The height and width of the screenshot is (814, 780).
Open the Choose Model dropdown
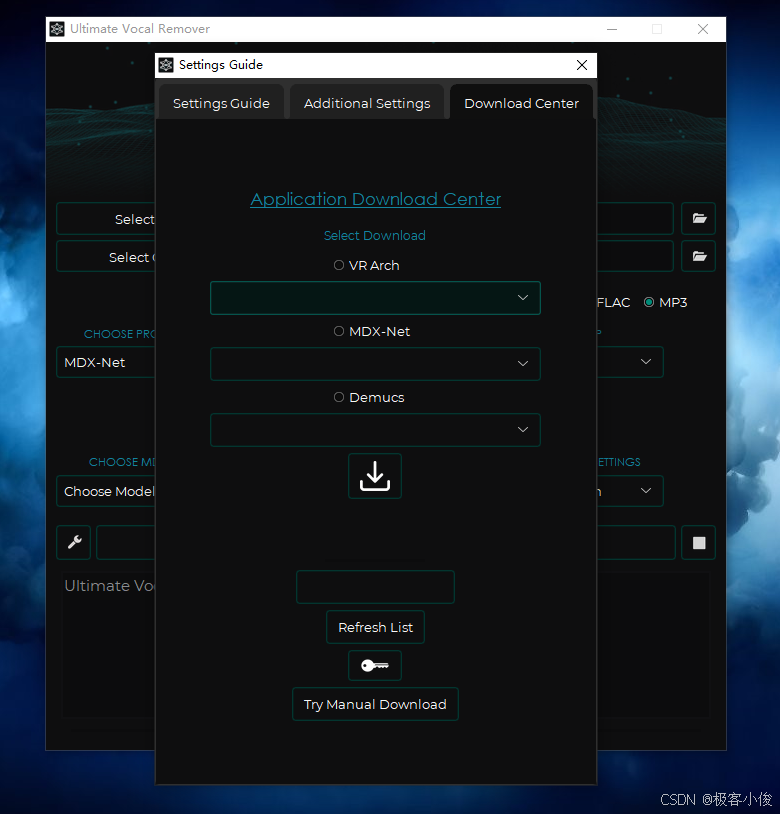(106, 491)
